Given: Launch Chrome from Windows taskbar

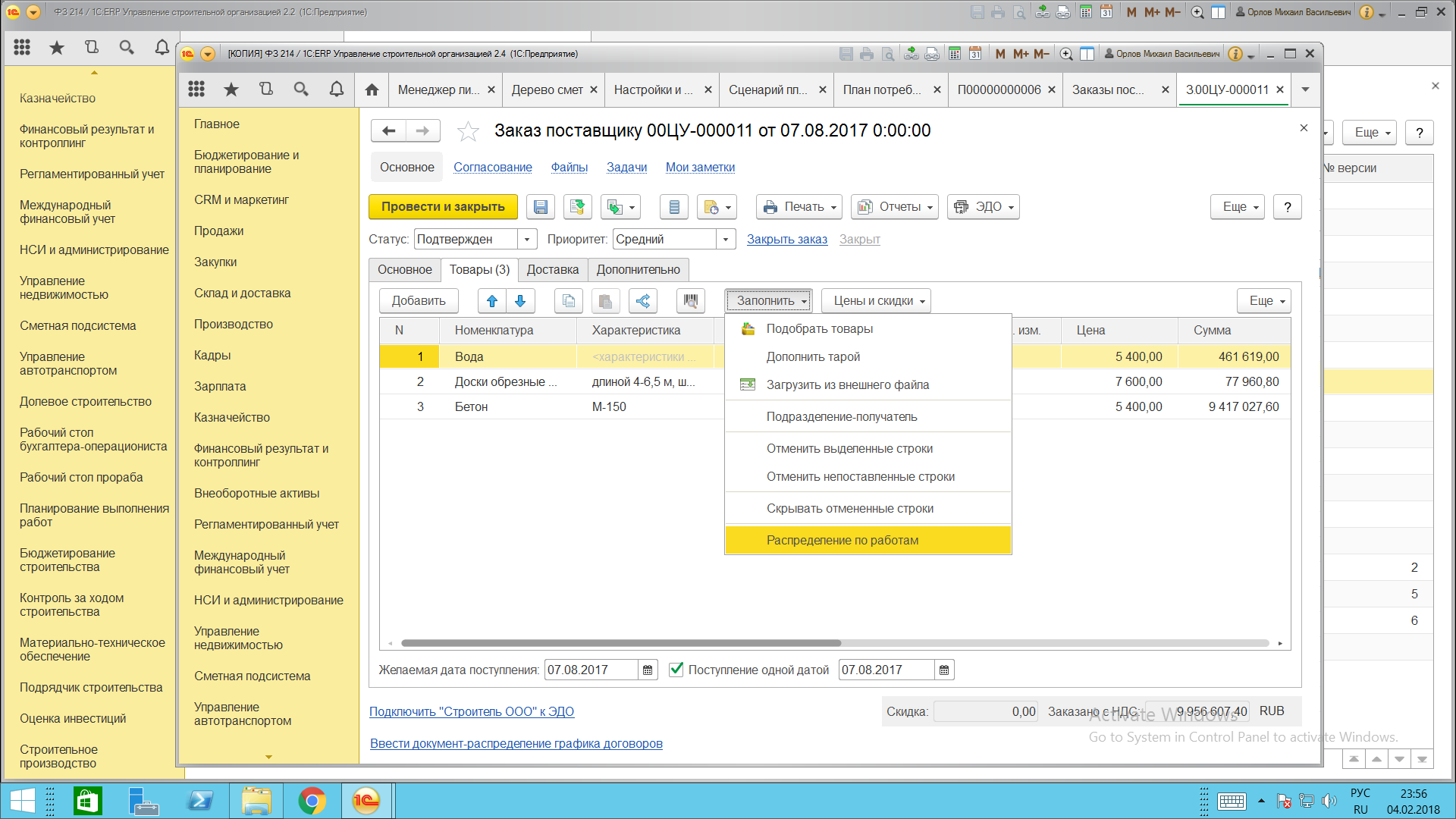Looking at the screenshot, I should [312, 801].
